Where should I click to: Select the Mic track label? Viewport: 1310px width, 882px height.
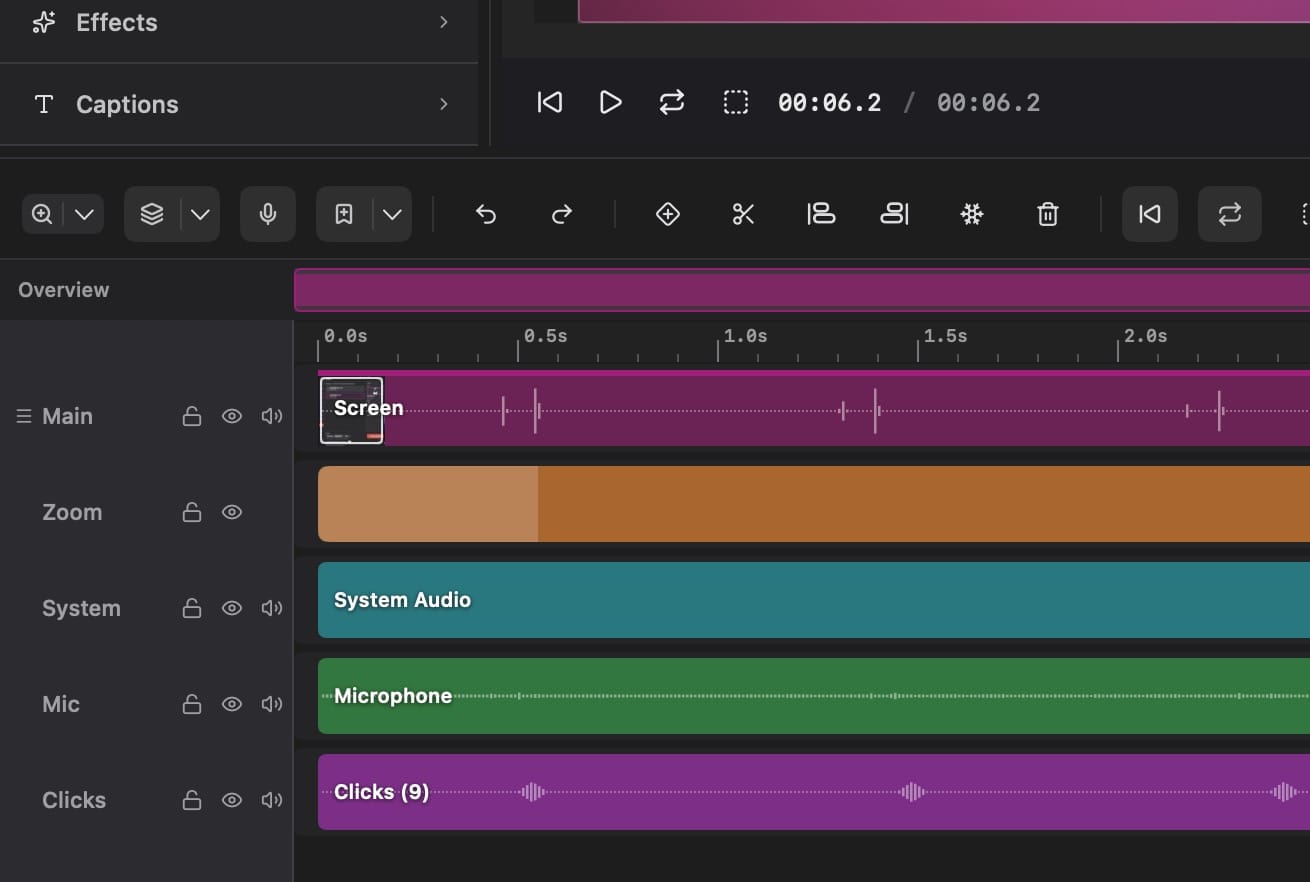pos(61,704)
